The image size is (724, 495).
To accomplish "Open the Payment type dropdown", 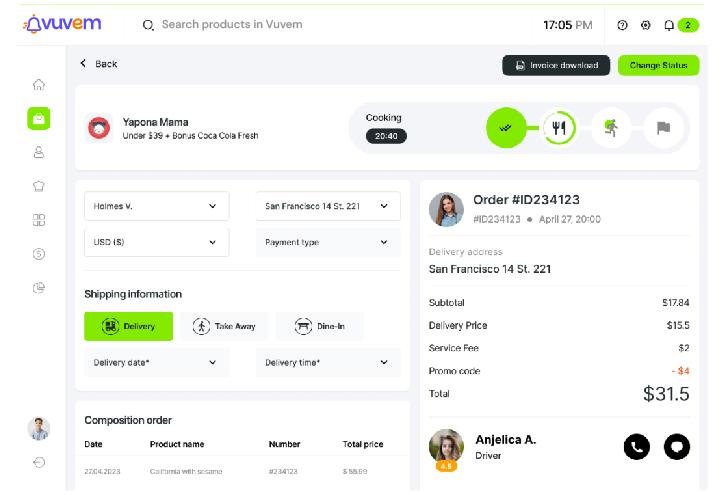I will point(328,242).
